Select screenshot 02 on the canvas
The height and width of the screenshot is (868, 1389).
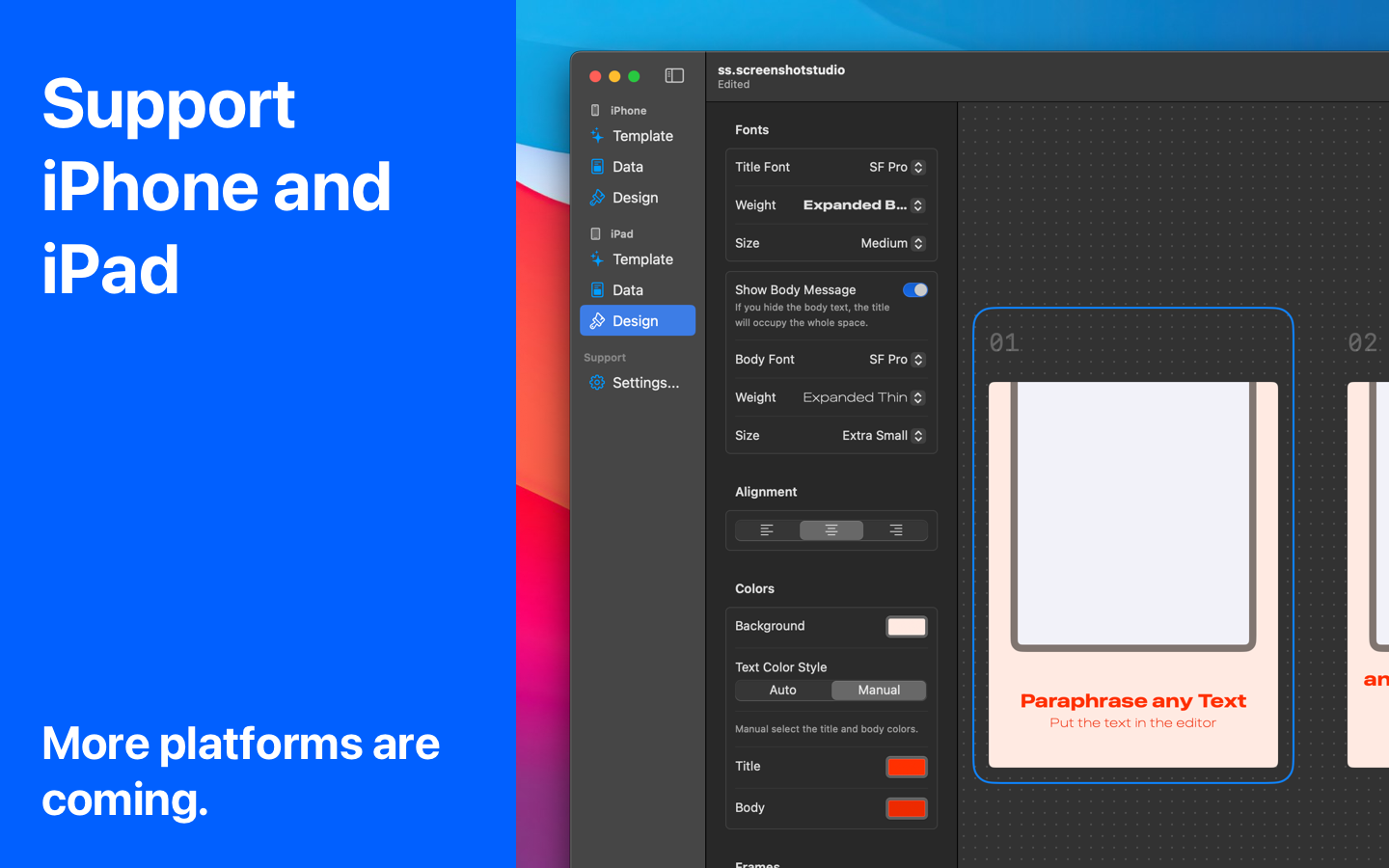point(1368,574)
